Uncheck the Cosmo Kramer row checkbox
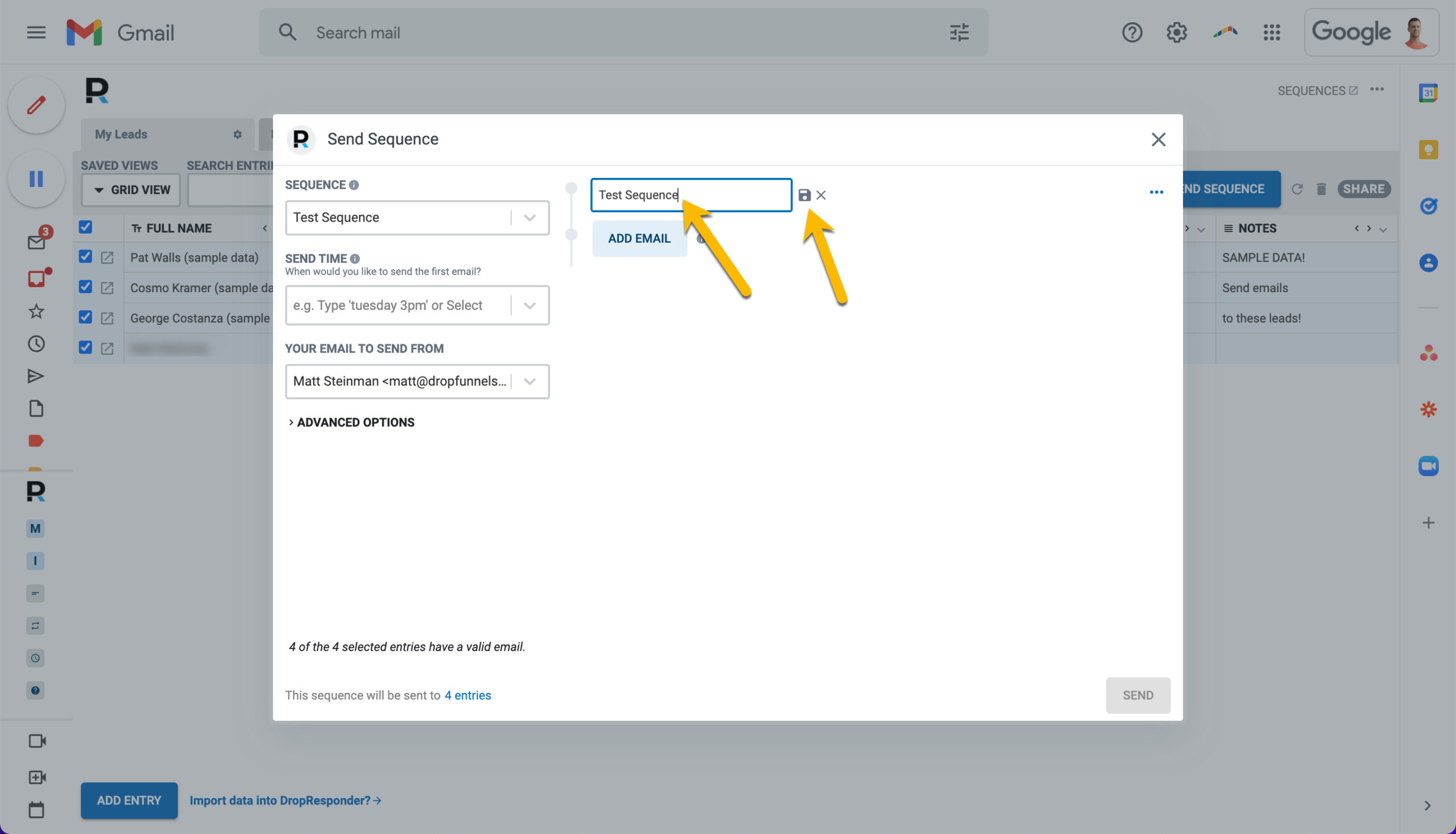1456x834 pixels. click(x=85, y=287)
